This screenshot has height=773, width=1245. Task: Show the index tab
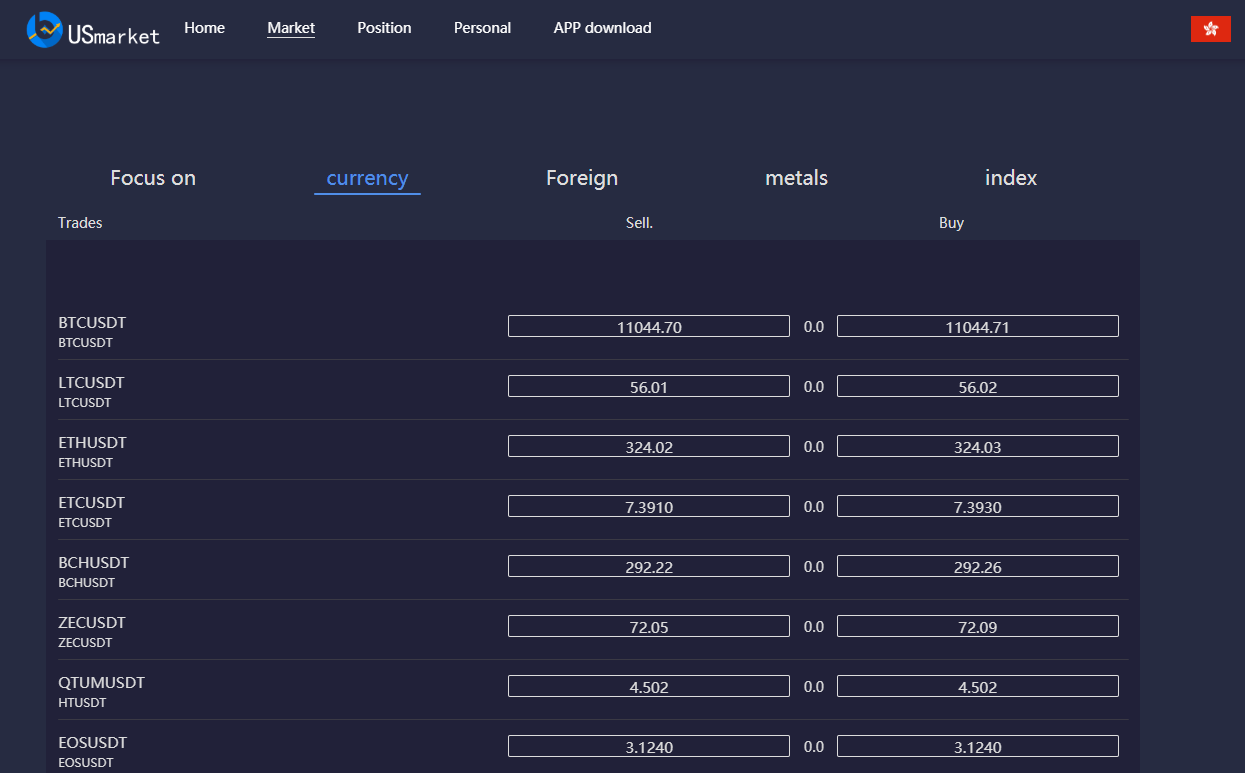point(1011,178)
